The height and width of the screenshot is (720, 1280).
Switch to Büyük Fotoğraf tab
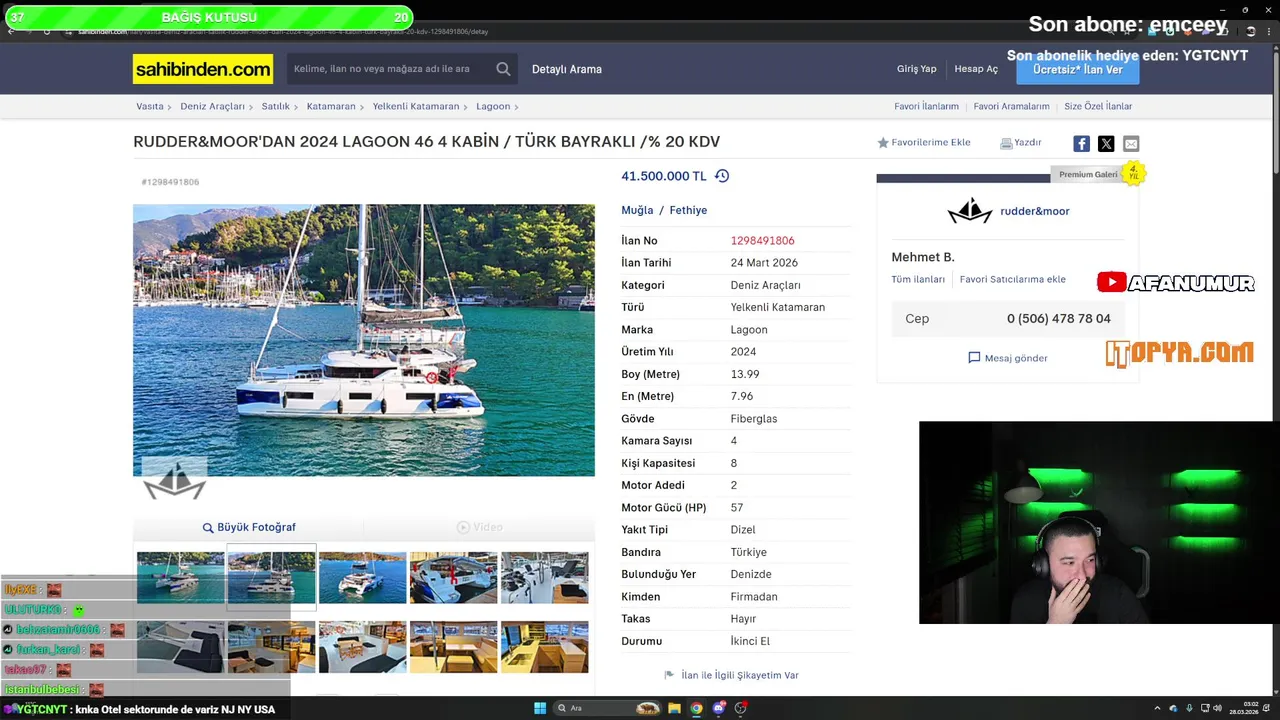tap(249, 527)
